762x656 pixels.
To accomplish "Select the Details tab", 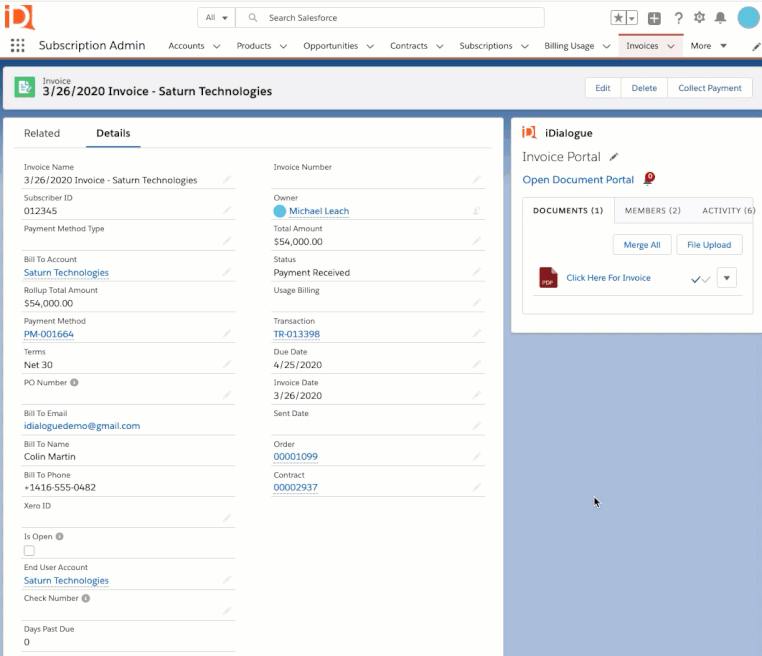I will (x=113, y=133).
